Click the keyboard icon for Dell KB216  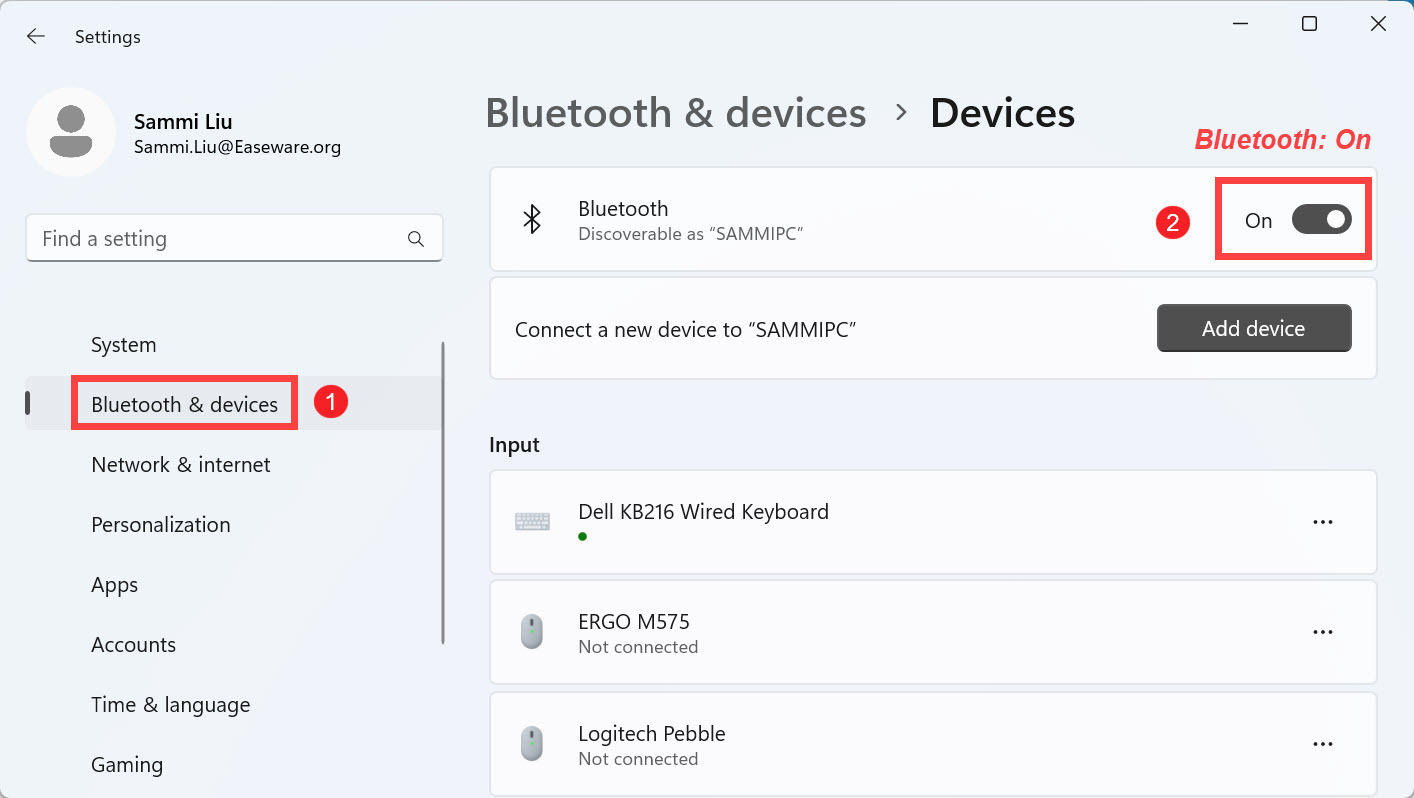pyautogui.click(x=532, y=521)
